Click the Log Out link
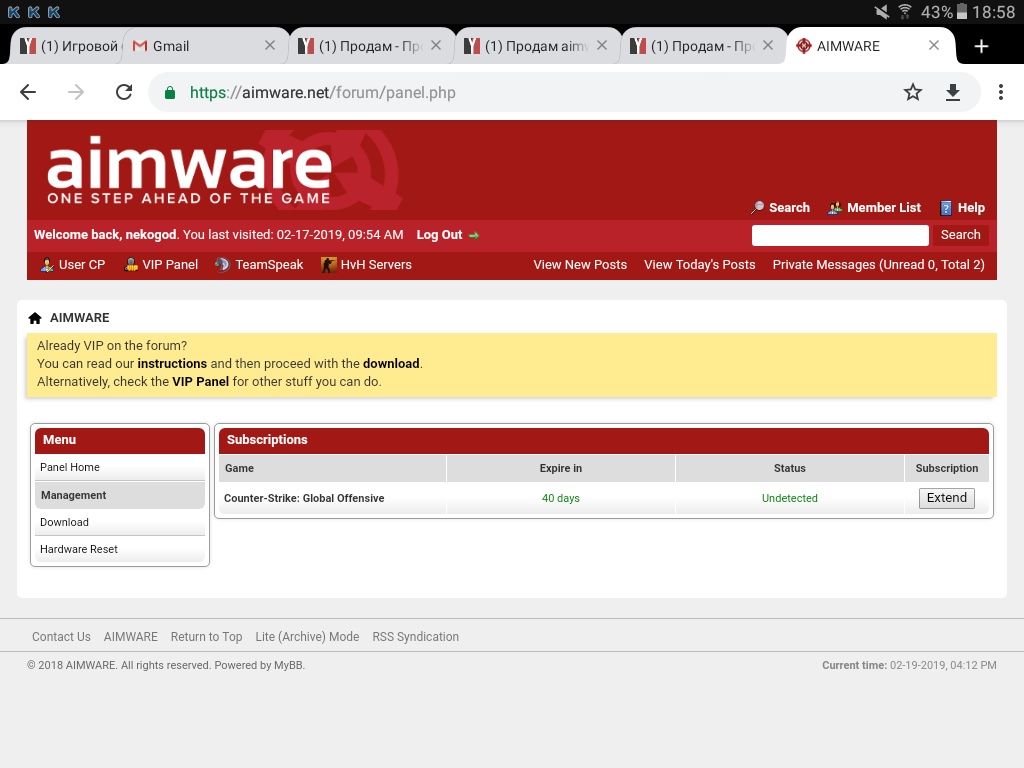This screenshot has height=768, width=1024. 440,235
